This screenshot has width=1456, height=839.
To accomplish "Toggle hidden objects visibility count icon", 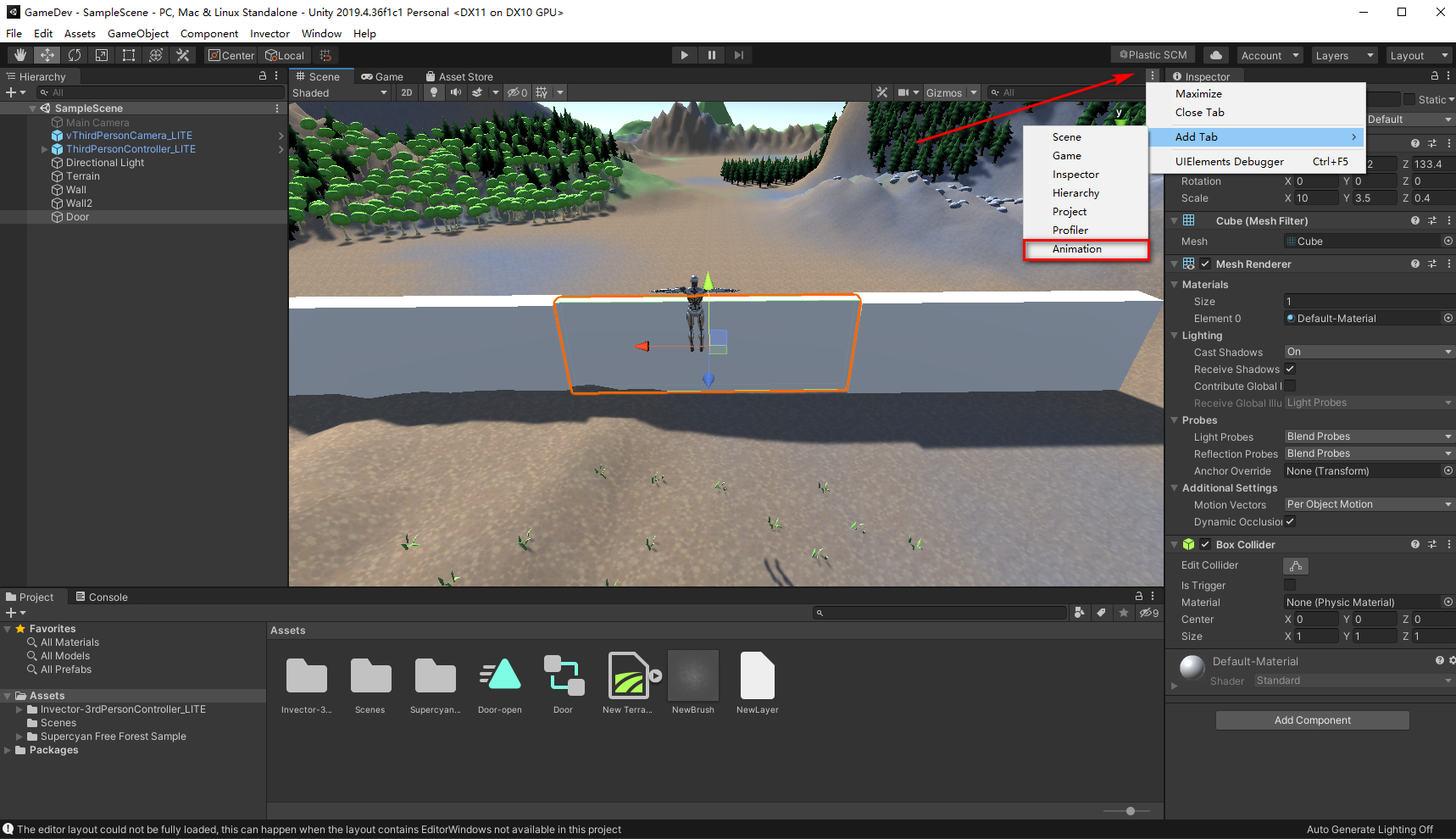I will point(517,92).
